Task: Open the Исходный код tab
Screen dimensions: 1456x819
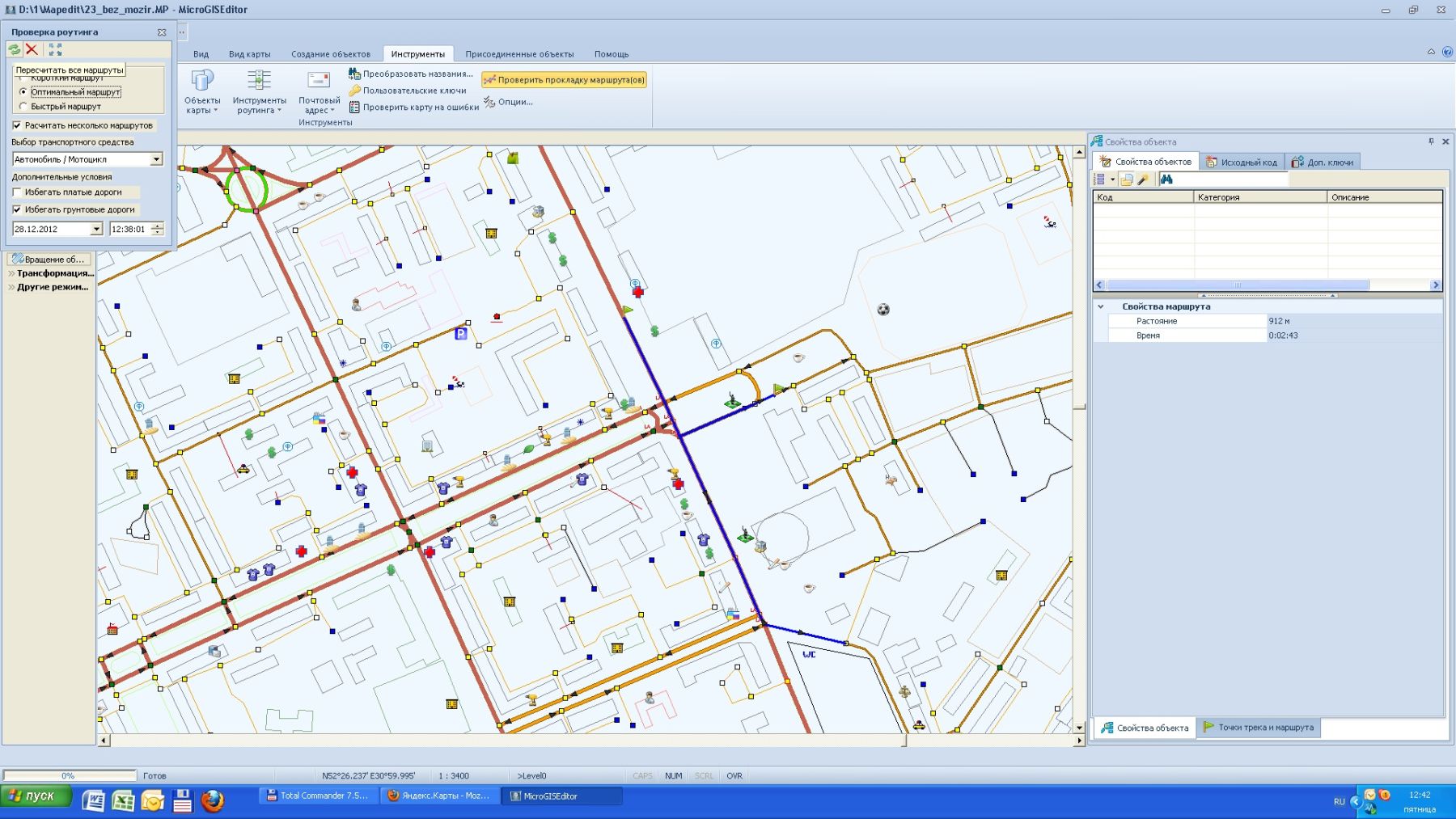Action: [1242, 163]
